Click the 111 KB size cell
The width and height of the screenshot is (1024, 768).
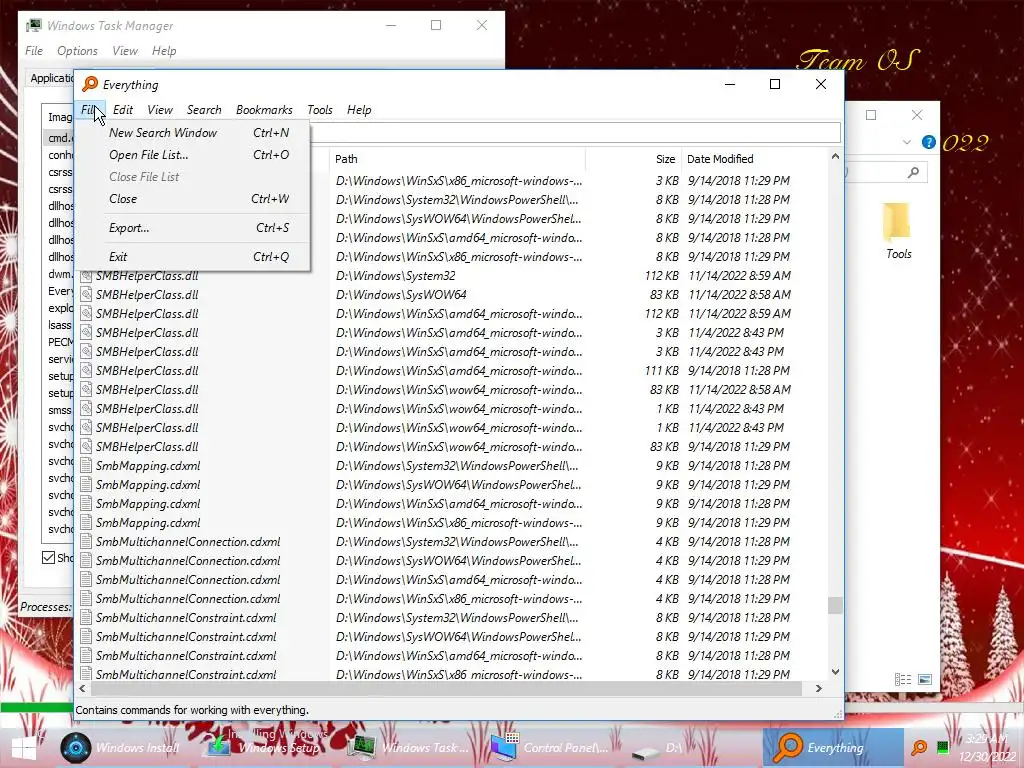click(x=662, y=370)
